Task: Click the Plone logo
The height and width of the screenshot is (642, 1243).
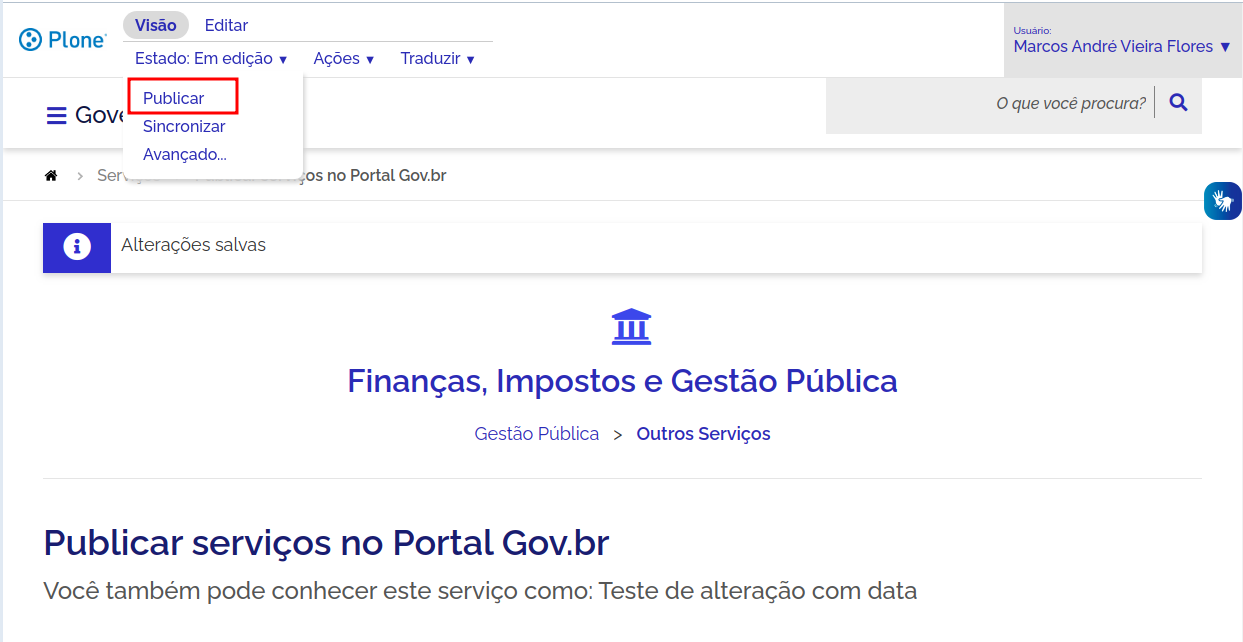Action: 62,40
